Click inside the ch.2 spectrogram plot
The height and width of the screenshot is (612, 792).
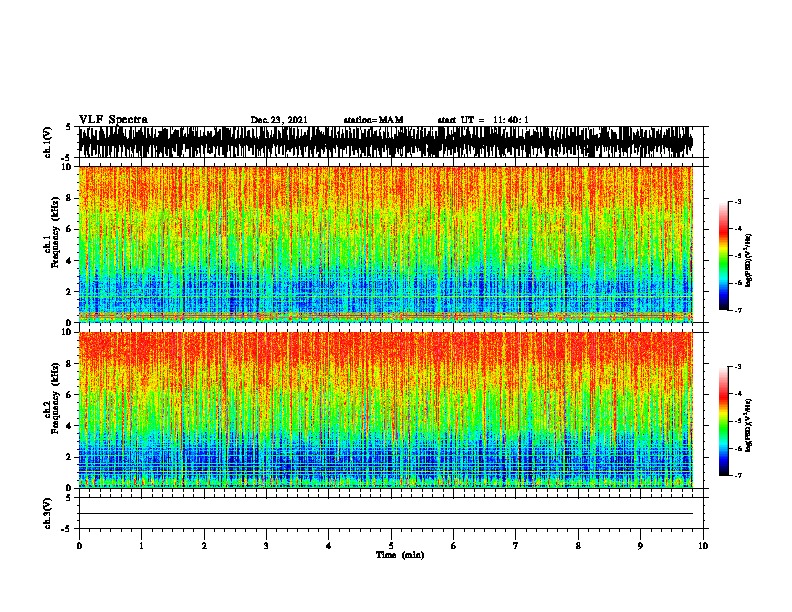pyautogui.click(x=386, y=410)
